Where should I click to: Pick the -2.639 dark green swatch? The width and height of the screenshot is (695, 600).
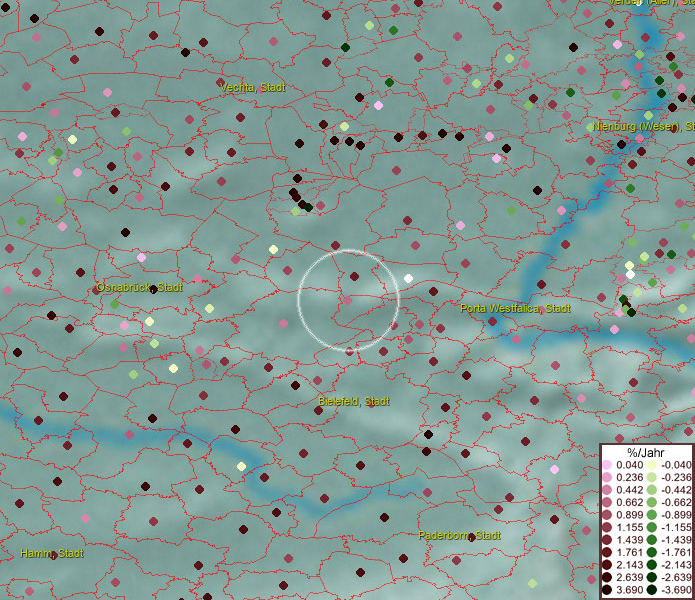click(x=652, y=577)
